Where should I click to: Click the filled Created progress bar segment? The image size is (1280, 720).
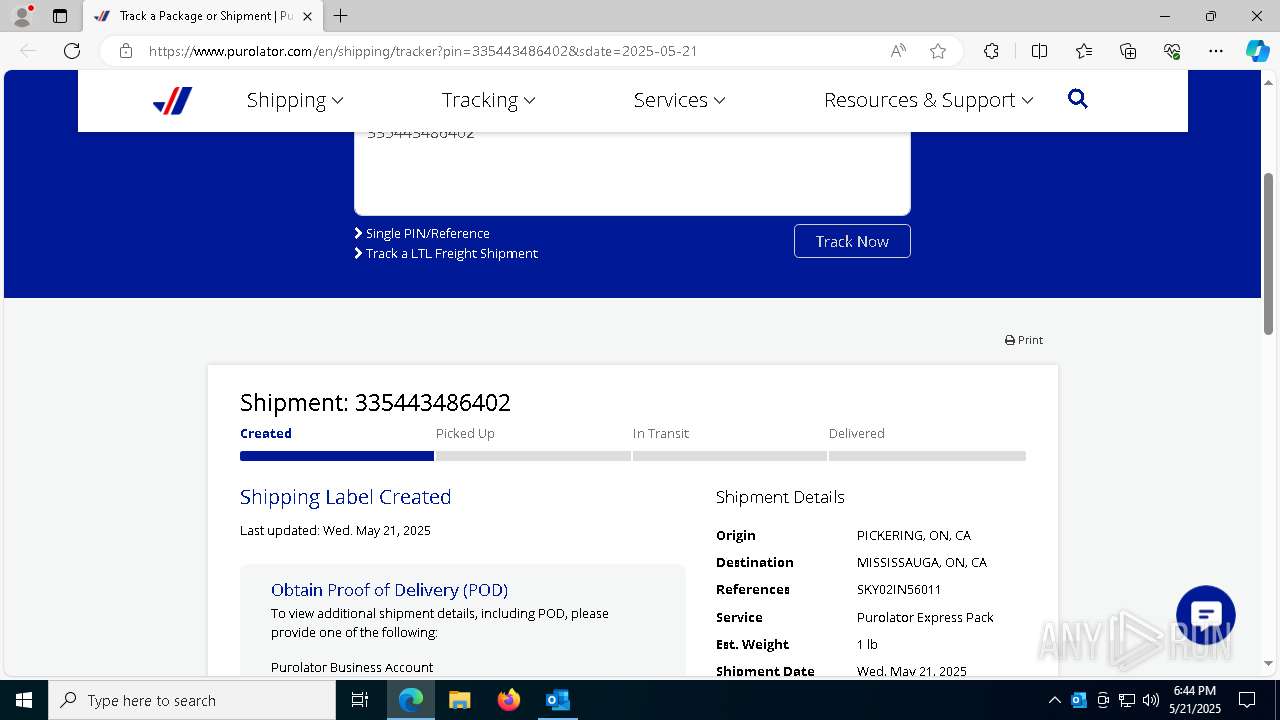tap(337, 456)
